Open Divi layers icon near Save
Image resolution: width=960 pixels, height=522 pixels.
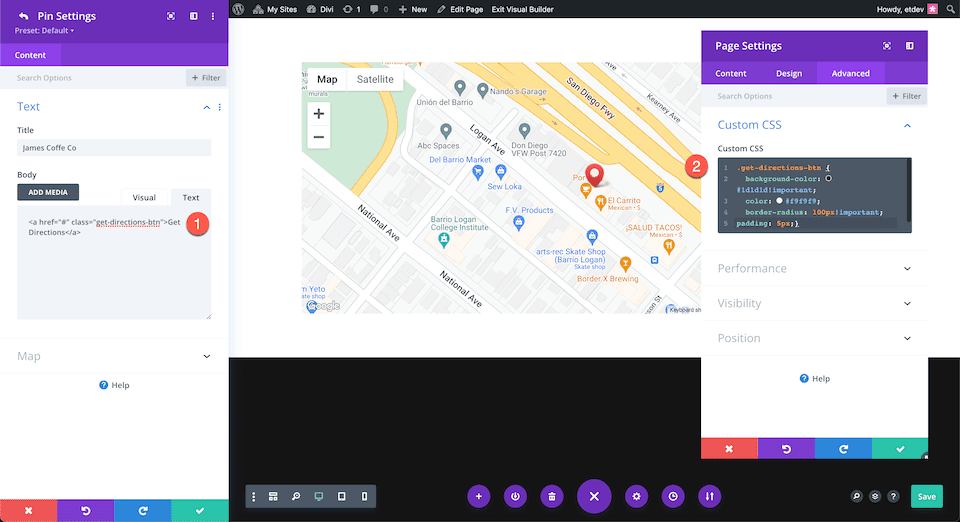(875, 496)
